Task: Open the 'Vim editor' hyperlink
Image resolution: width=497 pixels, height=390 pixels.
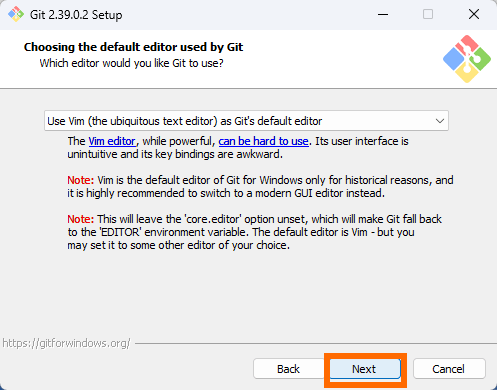Action: point(112,141)
